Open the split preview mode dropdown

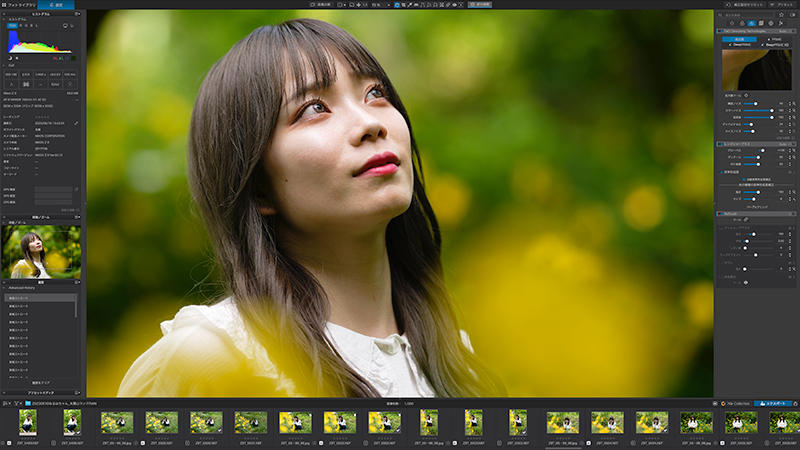tap(342, 5)
